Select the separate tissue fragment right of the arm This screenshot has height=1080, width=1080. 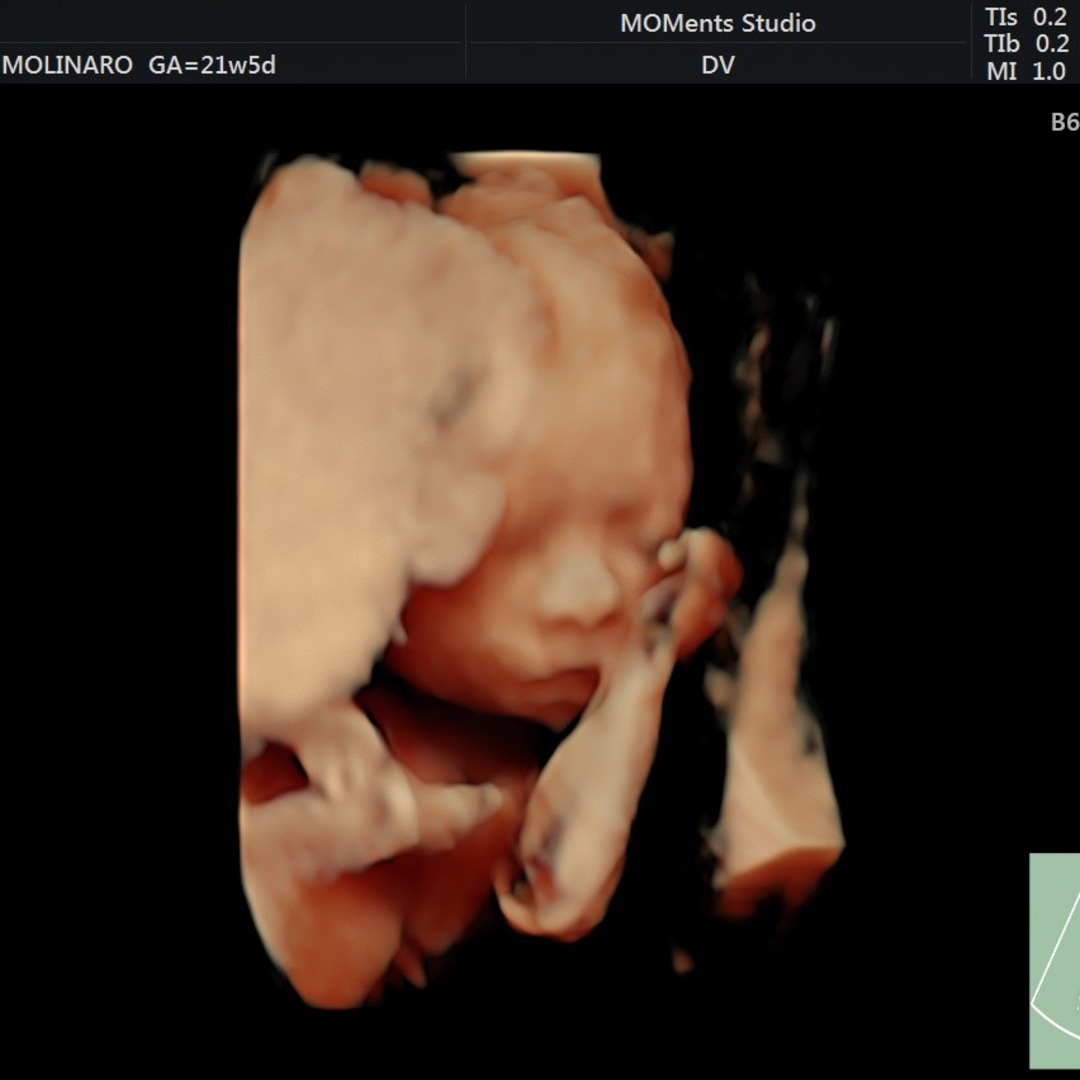(780, 780)
